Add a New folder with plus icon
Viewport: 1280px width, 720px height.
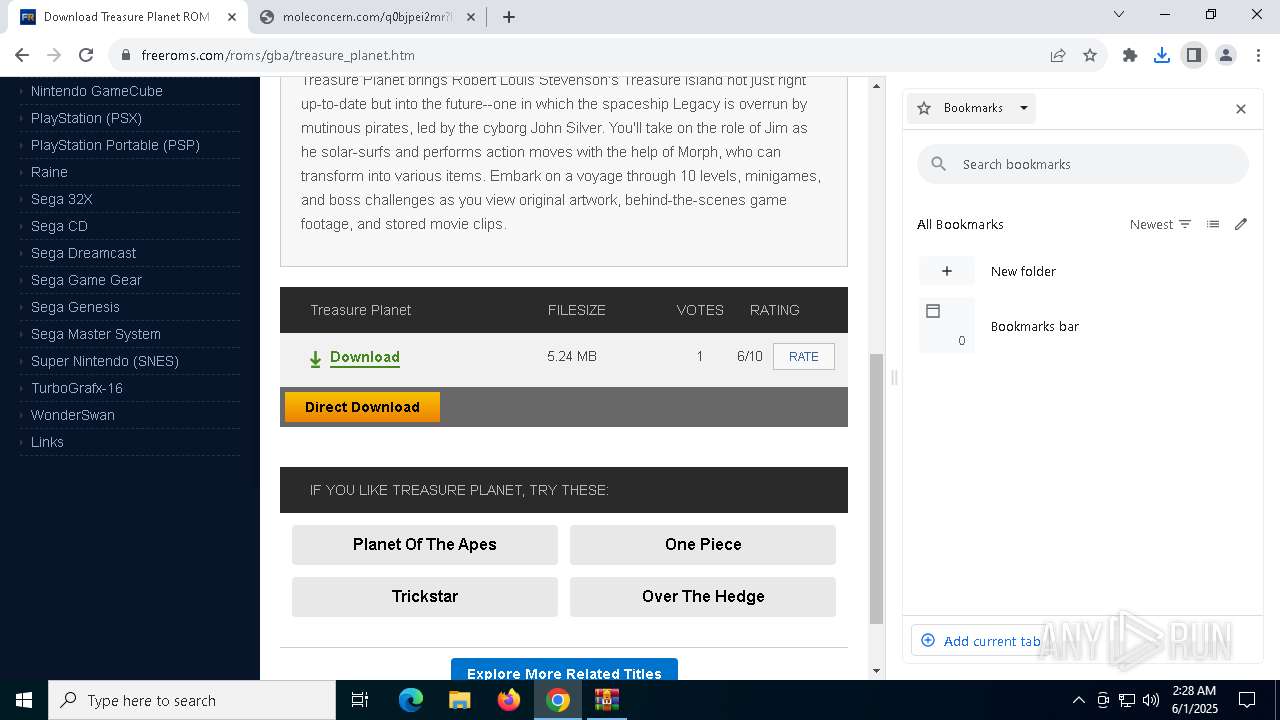946,271
